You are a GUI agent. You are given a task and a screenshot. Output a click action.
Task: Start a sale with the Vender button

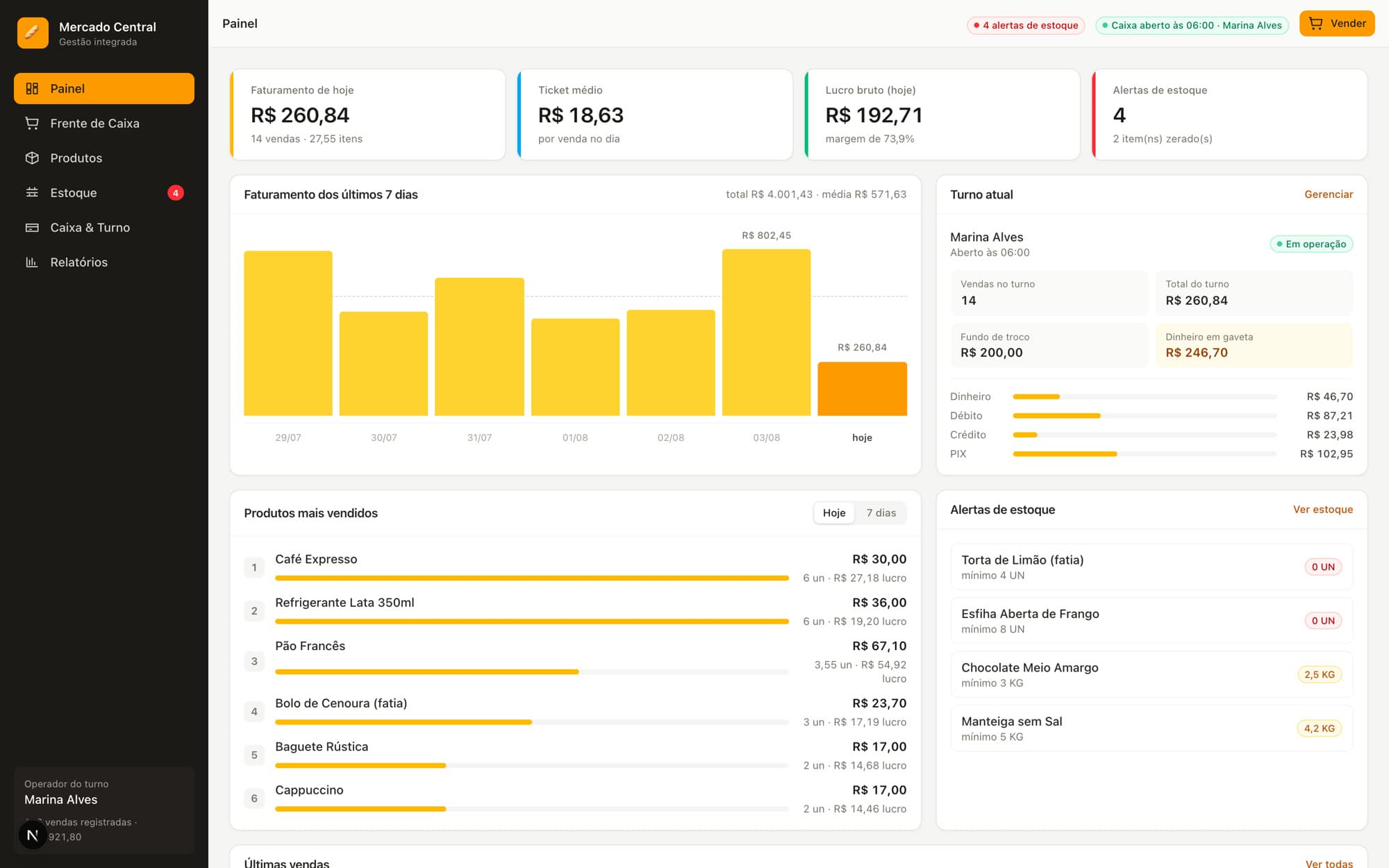pyautogui.click(x=1337, y=24)
